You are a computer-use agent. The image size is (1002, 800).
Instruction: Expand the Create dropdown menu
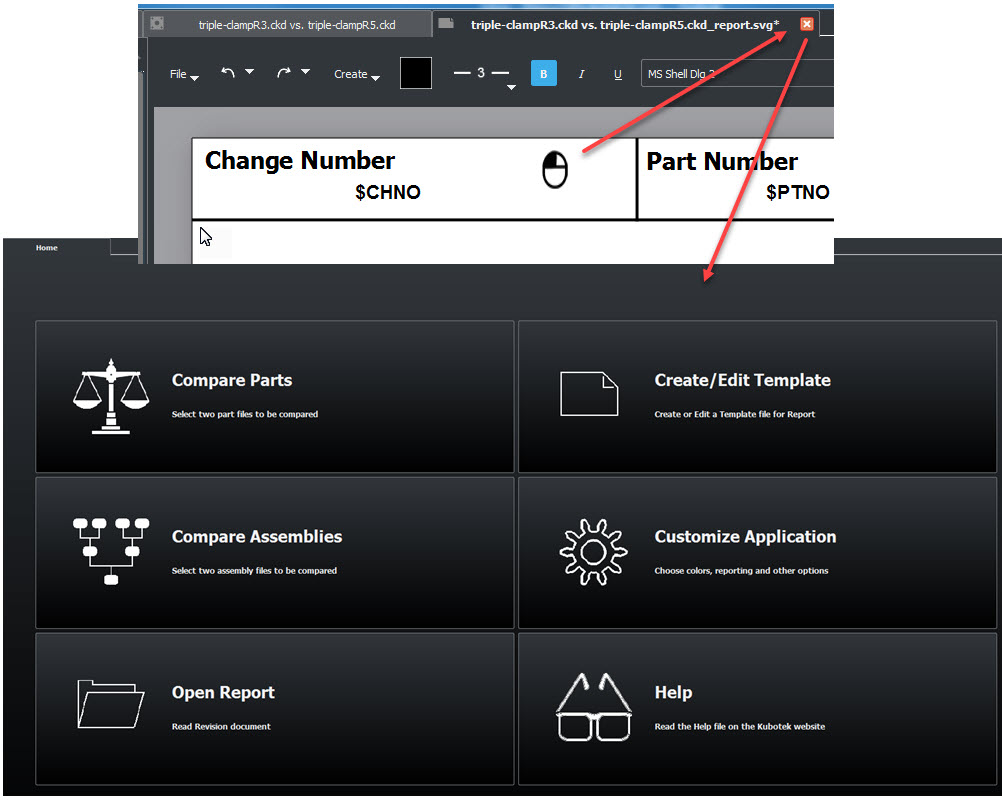356,75
